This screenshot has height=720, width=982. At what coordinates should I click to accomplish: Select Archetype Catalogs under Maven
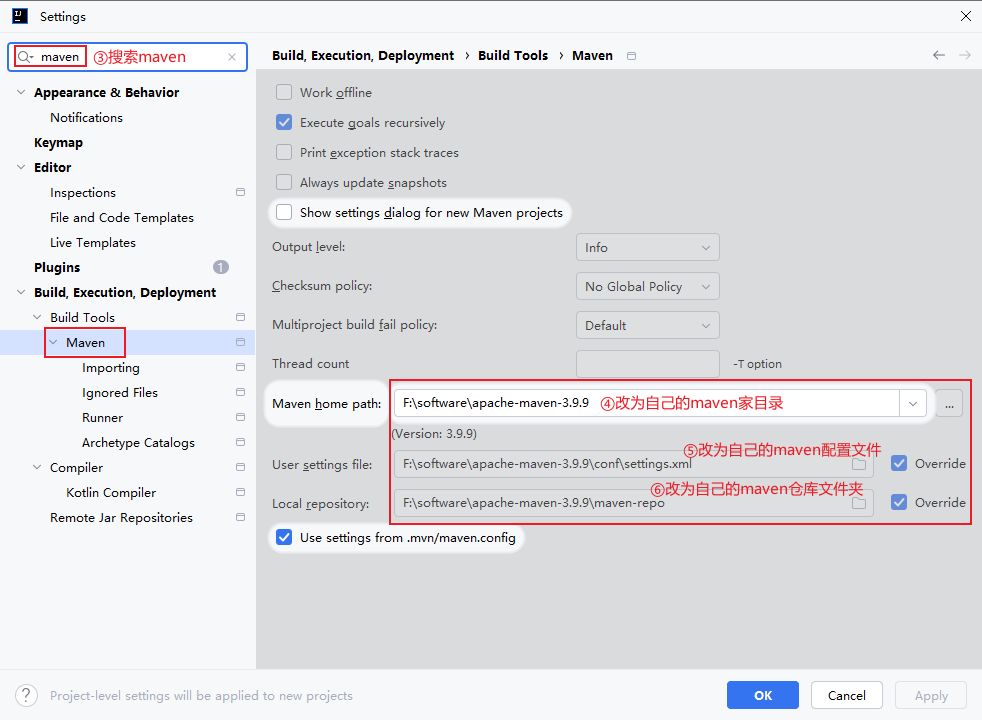tap(138, 443)
